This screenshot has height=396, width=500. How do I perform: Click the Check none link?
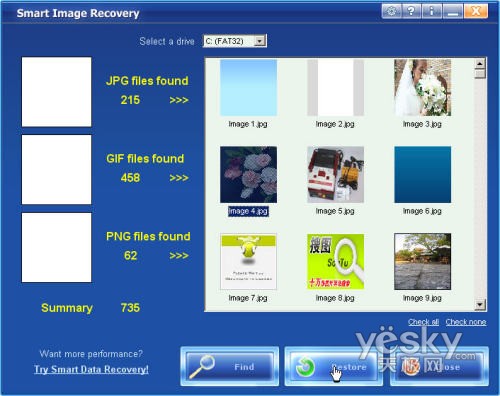(x=466, y=322)
